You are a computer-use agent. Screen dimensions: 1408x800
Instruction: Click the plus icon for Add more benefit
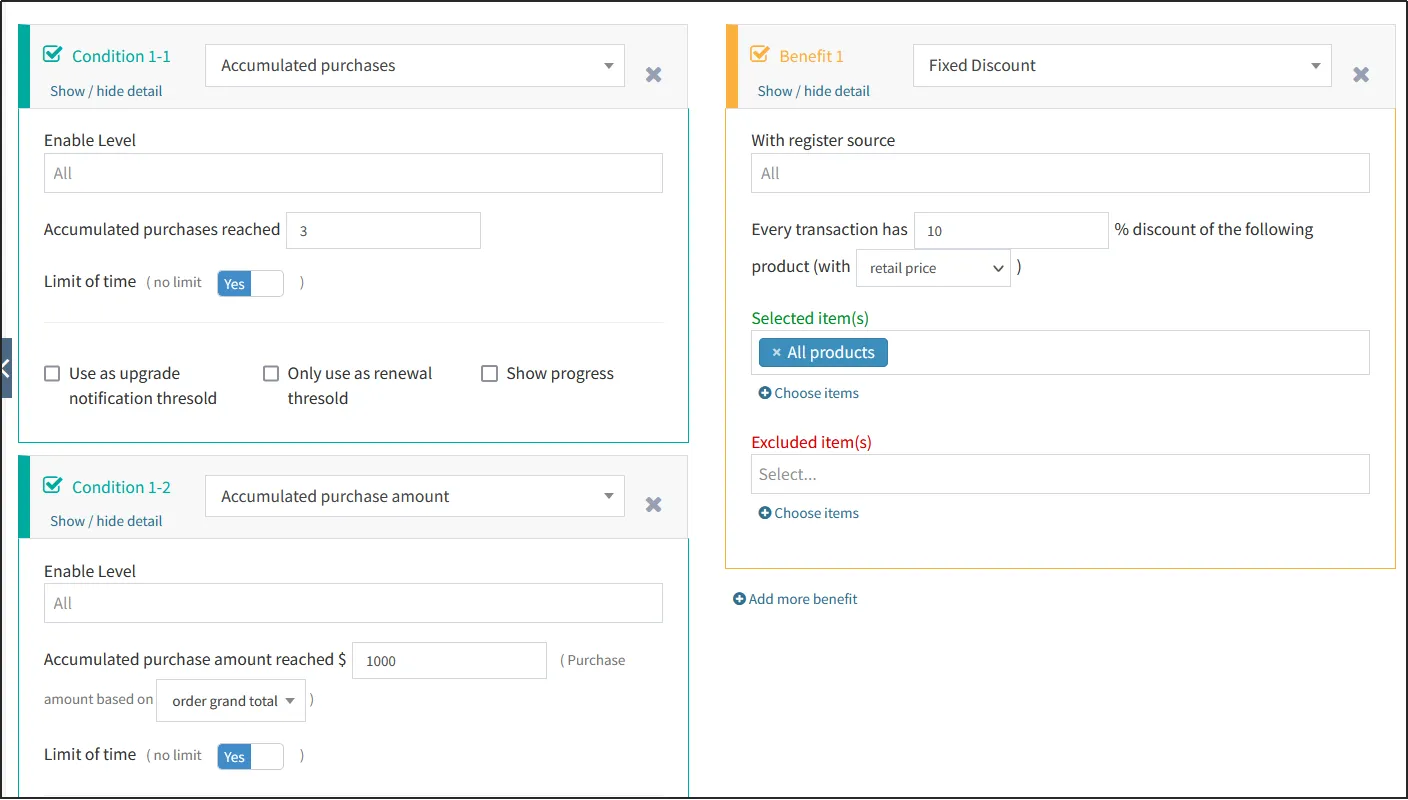(x=739, y=600)
